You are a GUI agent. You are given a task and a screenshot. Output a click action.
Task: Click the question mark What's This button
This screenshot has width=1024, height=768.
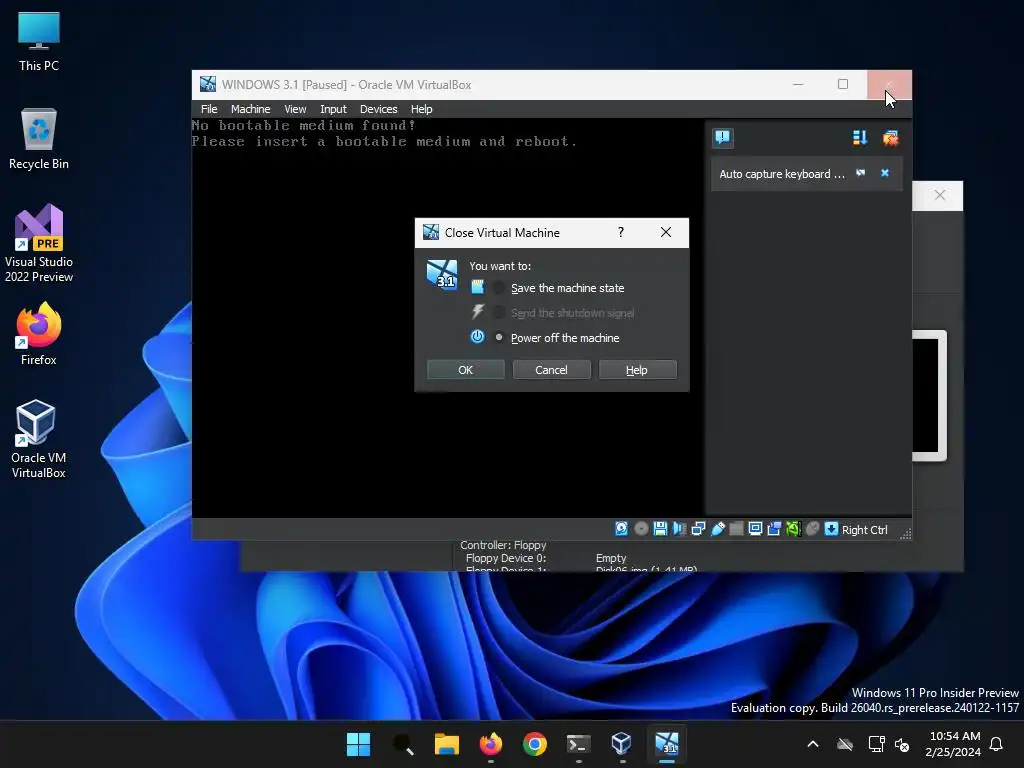621,232
